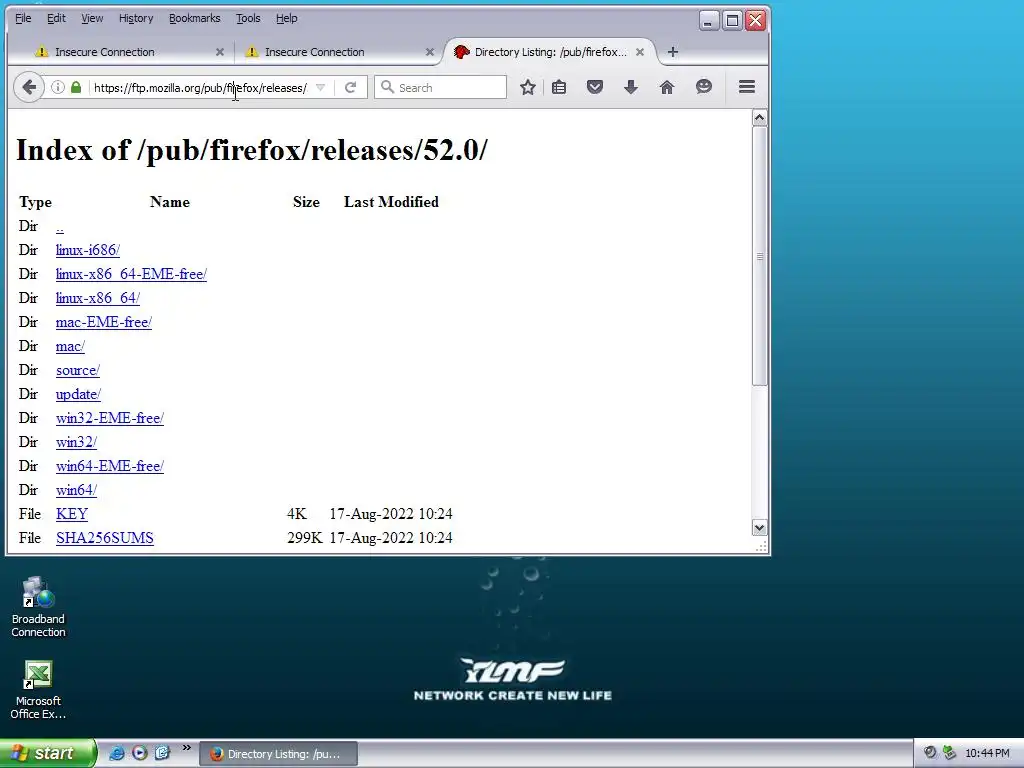The height and width of the screenshot is (768, 1024).
Task: Click the 10:44 PM taskbar clock
Action: [x=987, y=754]
